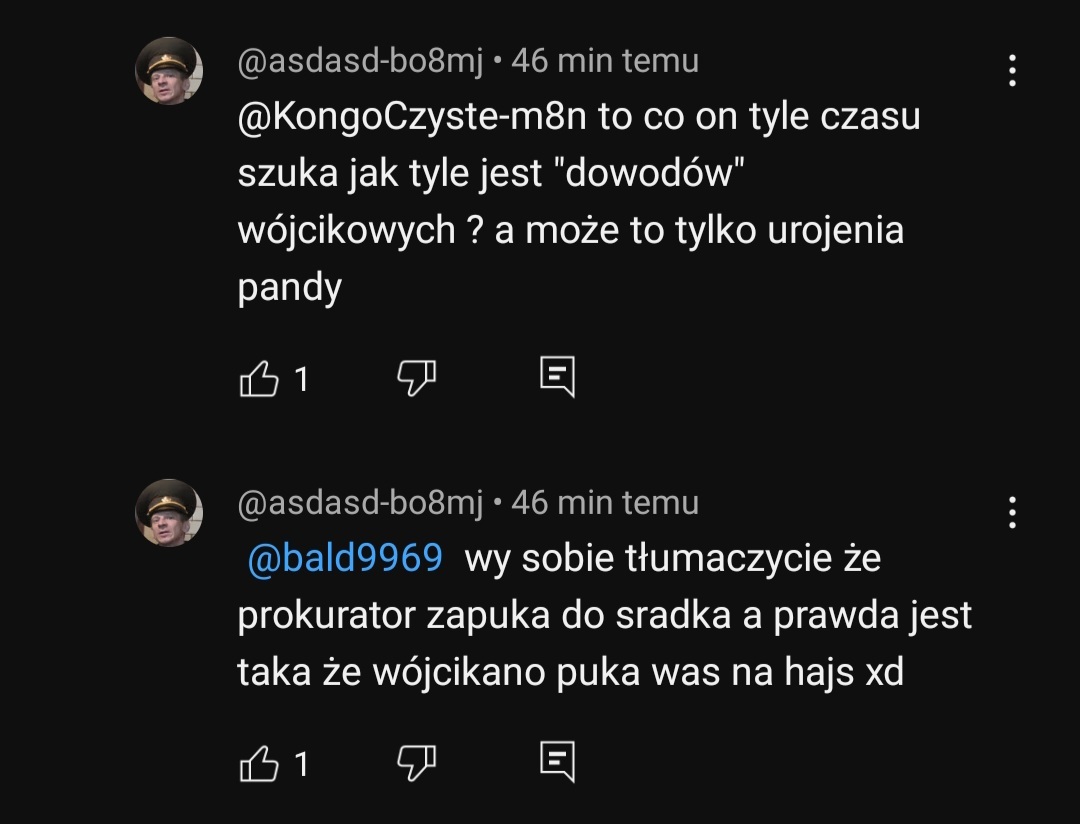This screenshot has width=1080, height=824.
Task: Click like count "1" on the second comment
Action: [301, 764]
